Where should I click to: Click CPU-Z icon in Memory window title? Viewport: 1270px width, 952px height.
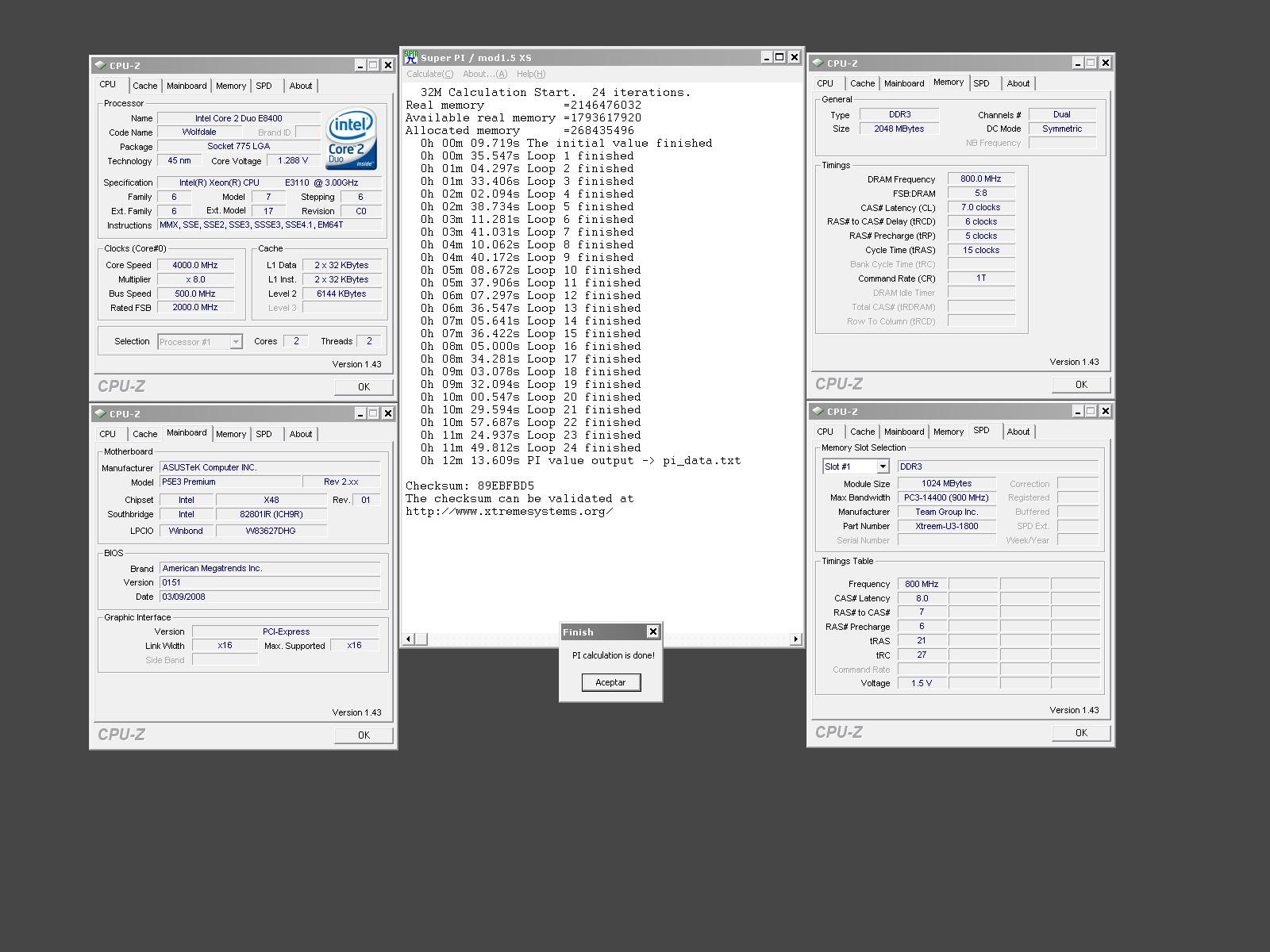point(818,63)
